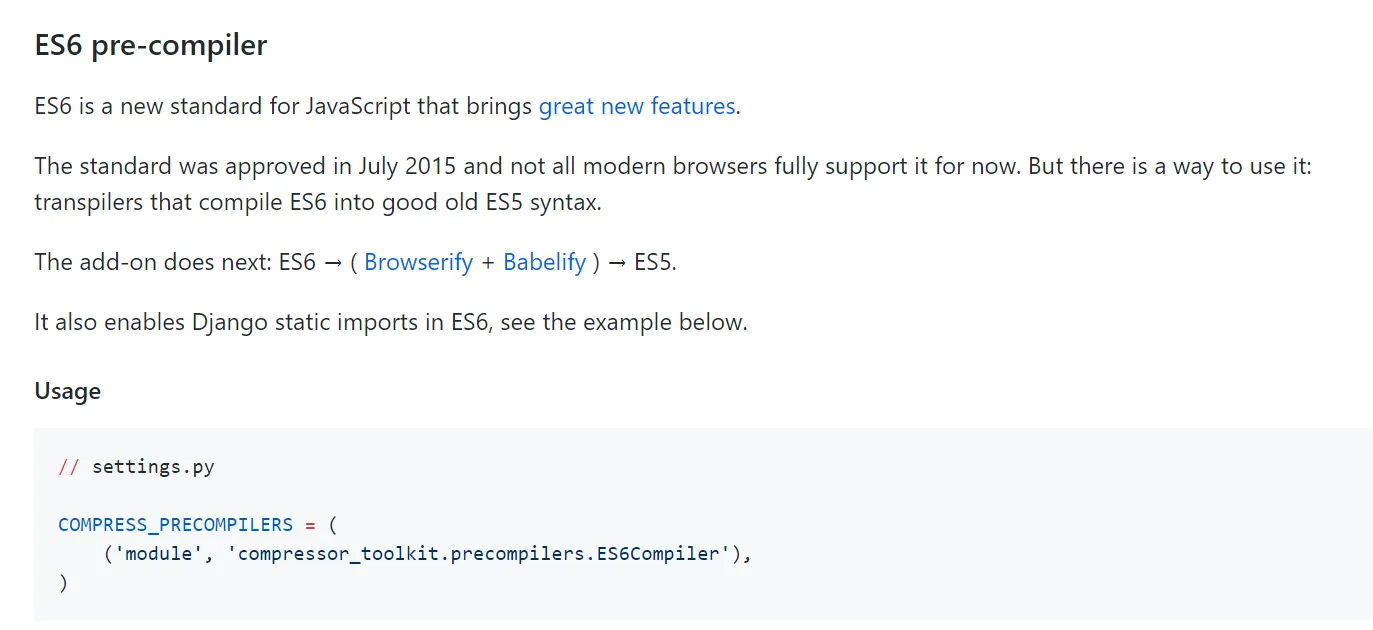
Task: Click the text "The add-on does next"
Action: coord(152,262)
